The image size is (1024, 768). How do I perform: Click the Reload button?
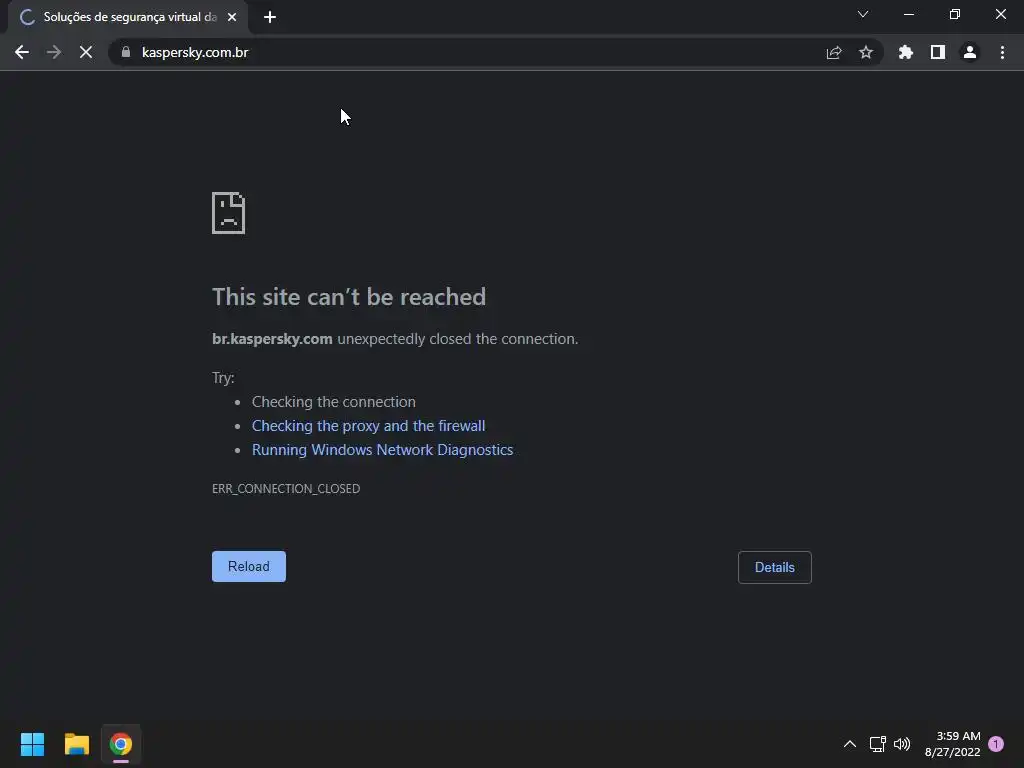[249, 566]
